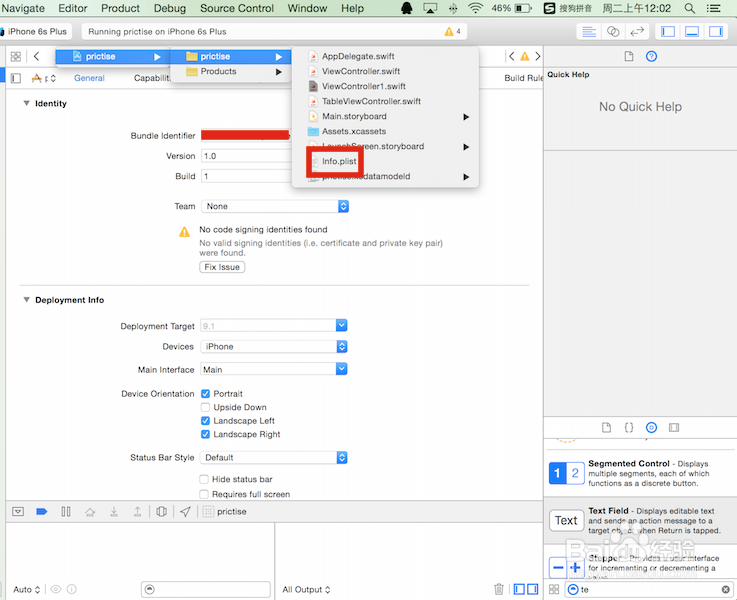Click the Step out debug button
737x600 pixels.
coord(137,511)
